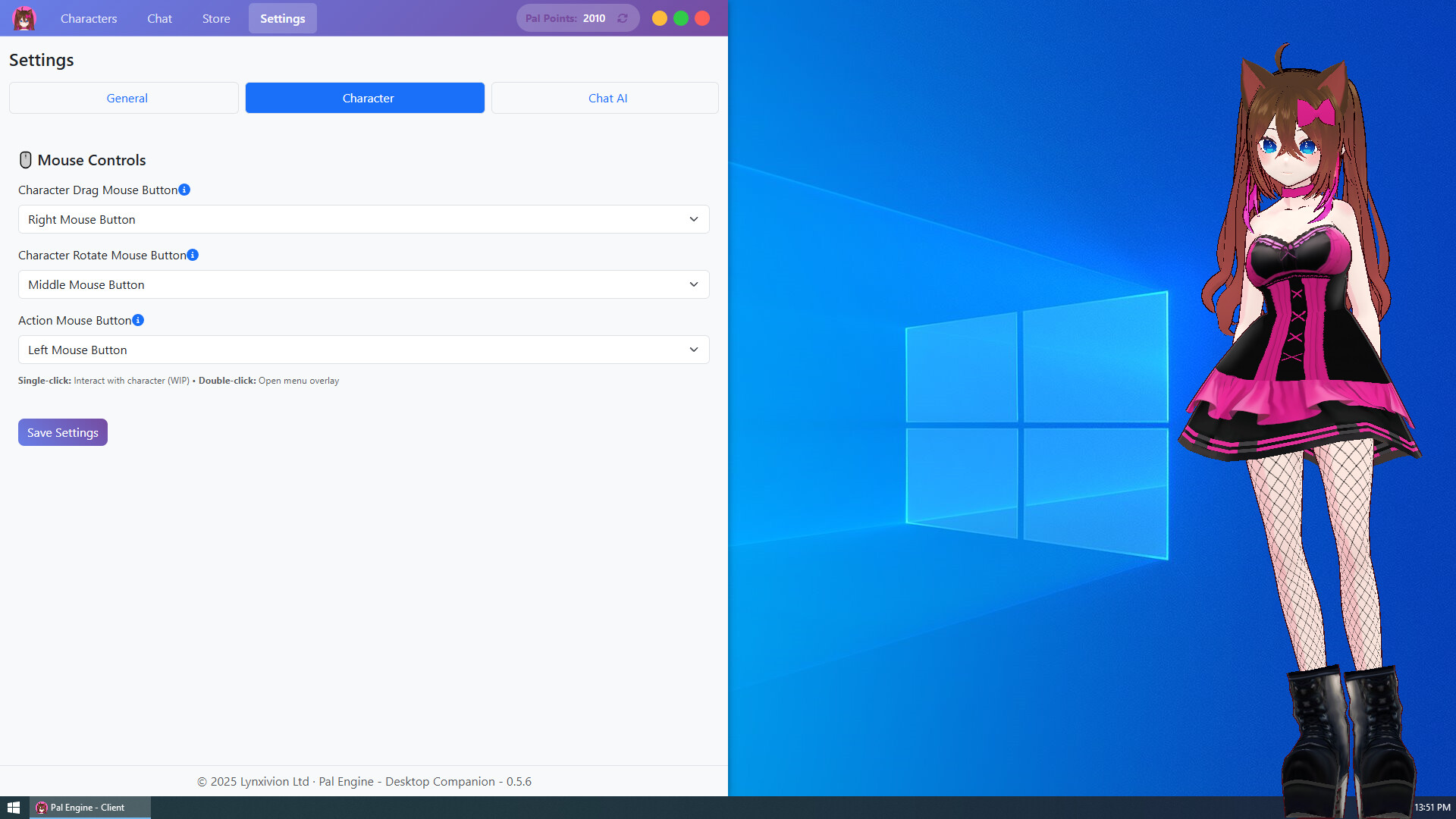Click the green maximize circle button
The height and width of the screenshot is (819, 1456).
click(681, 18)
